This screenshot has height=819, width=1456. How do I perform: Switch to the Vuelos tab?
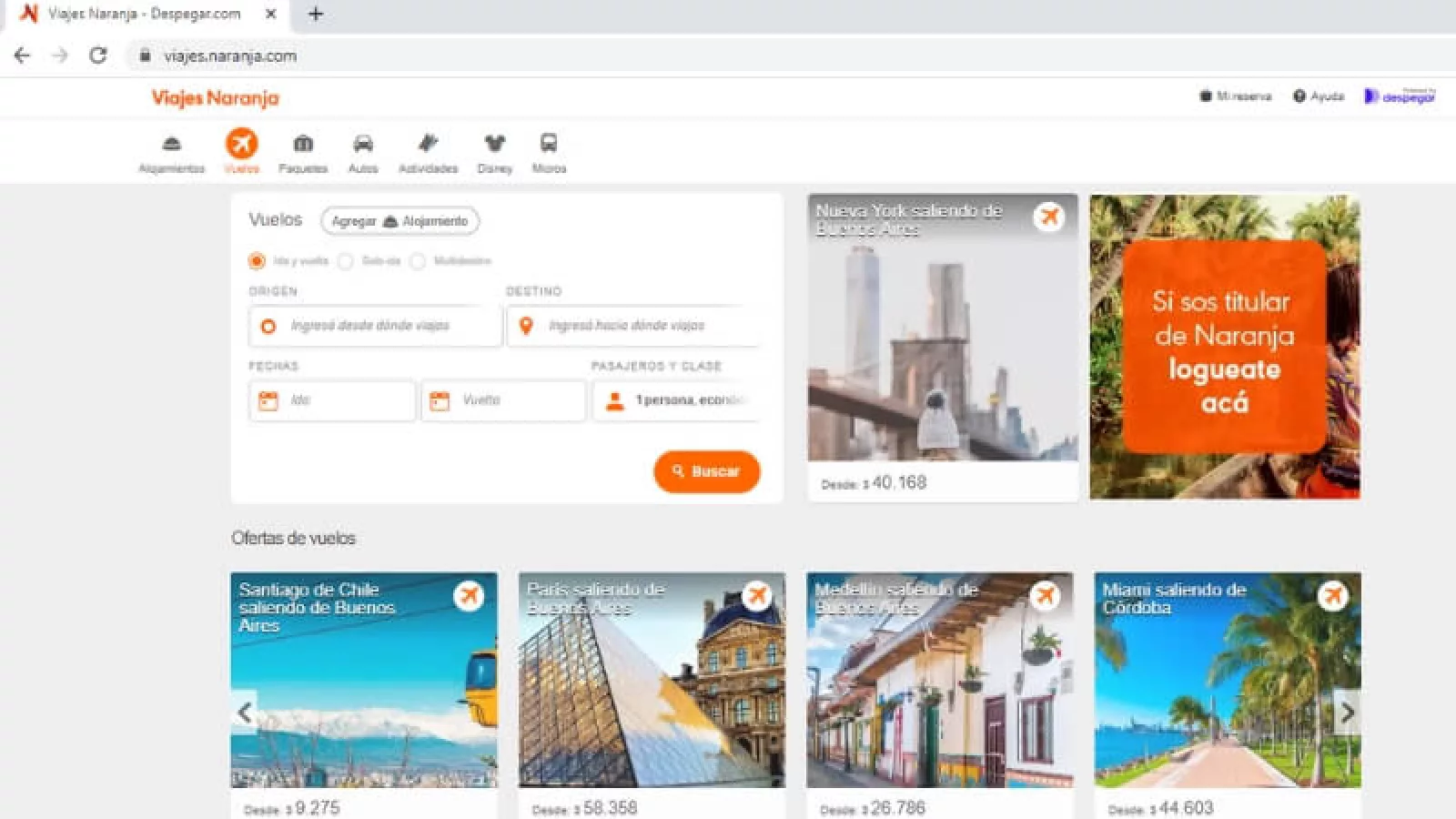pyautogui.click(x=242, y=145)
